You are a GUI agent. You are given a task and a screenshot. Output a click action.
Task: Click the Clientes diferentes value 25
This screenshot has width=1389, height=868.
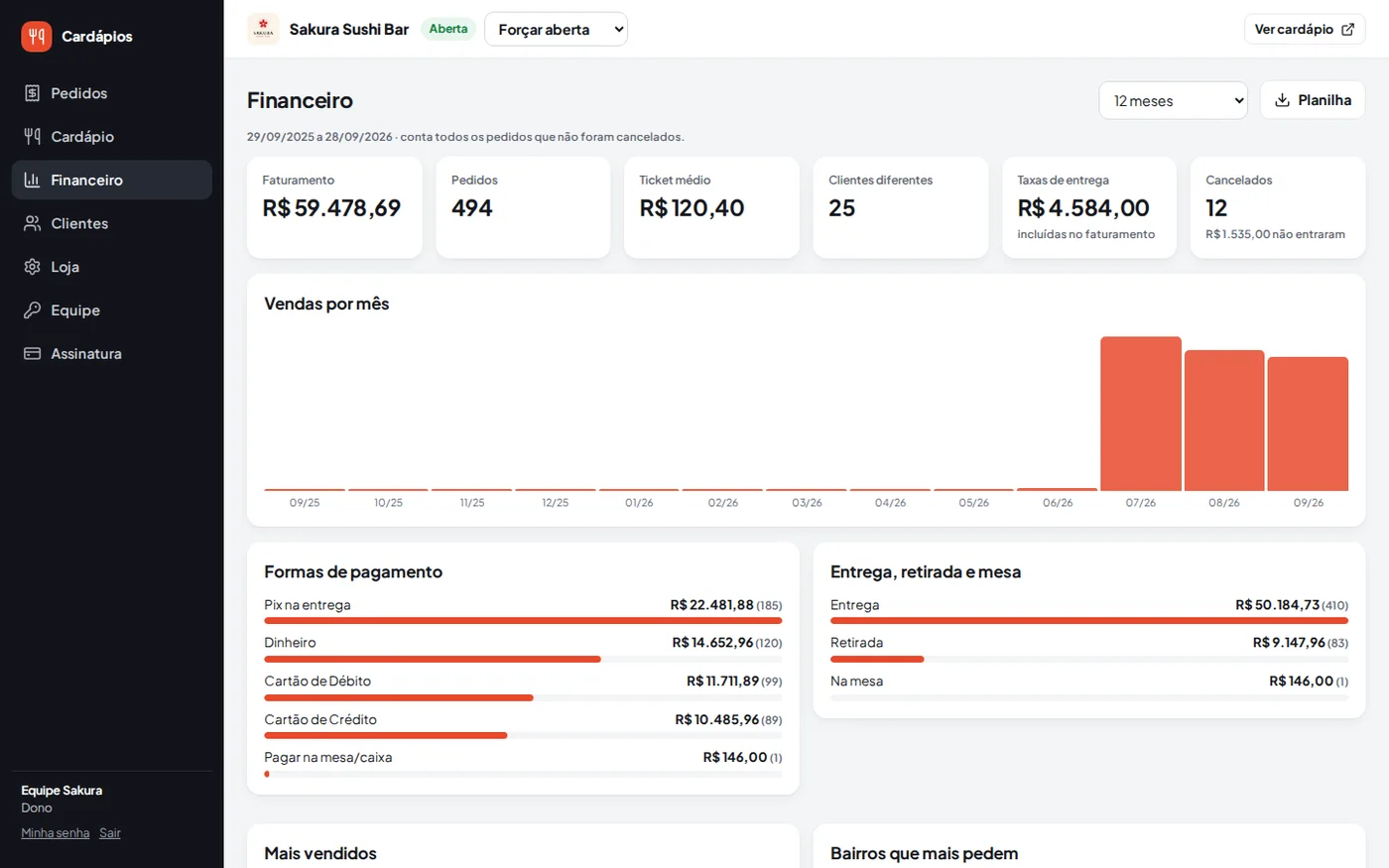coord(842,208)
